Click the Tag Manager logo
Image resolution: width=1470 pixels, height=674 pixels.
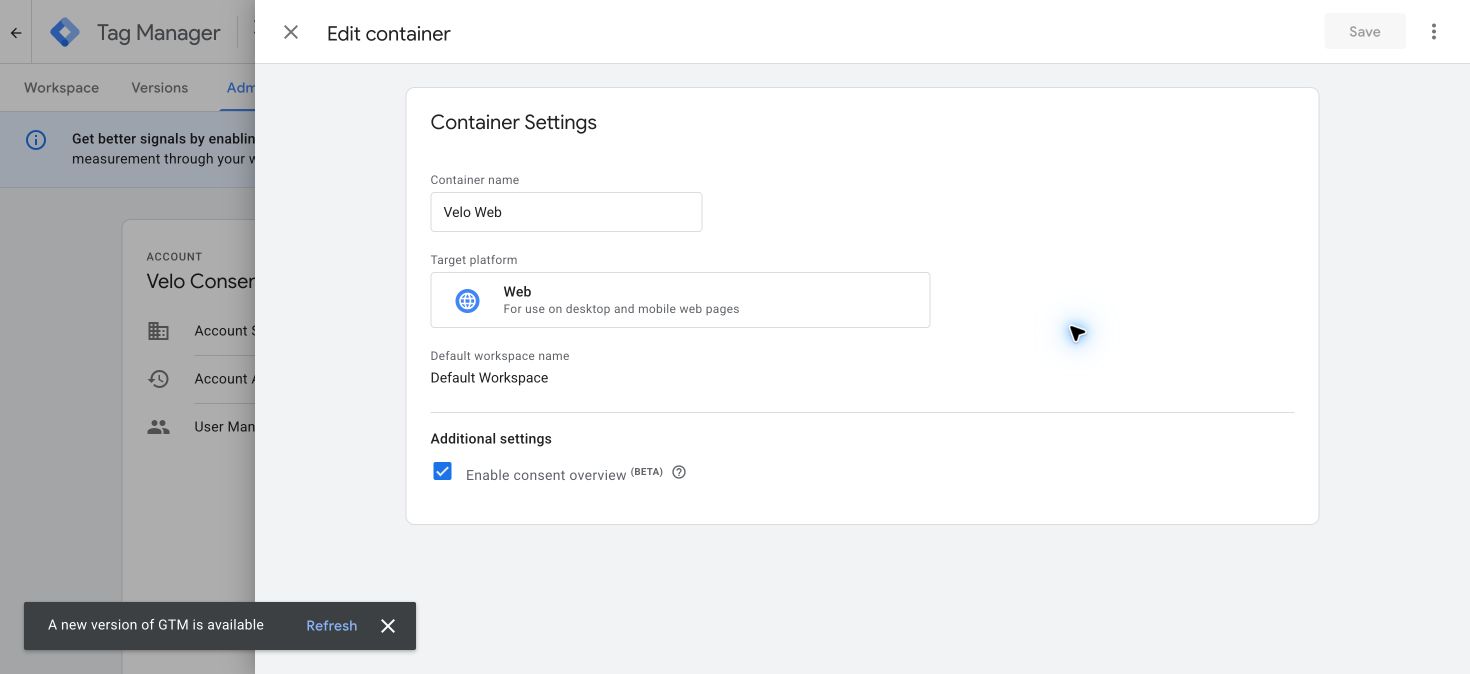point(65,32)
